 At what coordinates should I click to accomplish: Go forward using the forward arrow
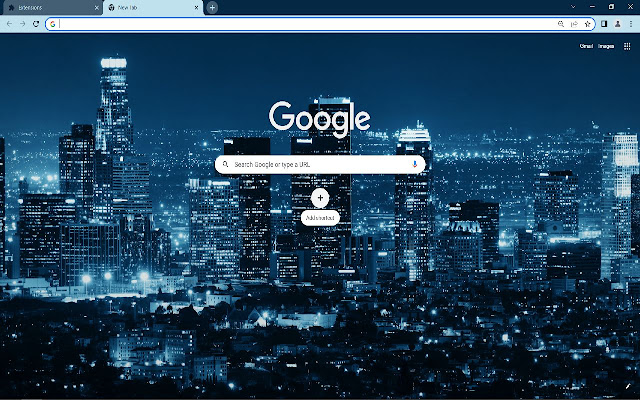pyautogui.click(x=22, y=24)
